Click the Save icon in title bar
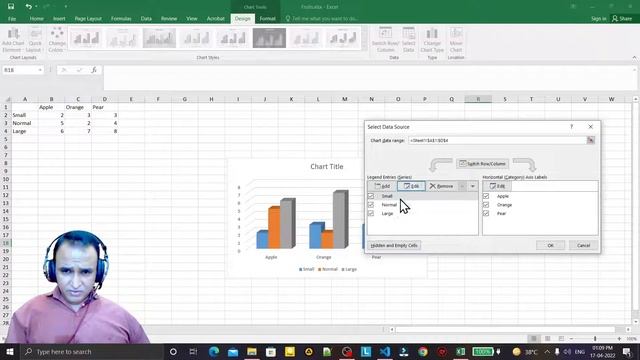 click(x=11, y=7)
